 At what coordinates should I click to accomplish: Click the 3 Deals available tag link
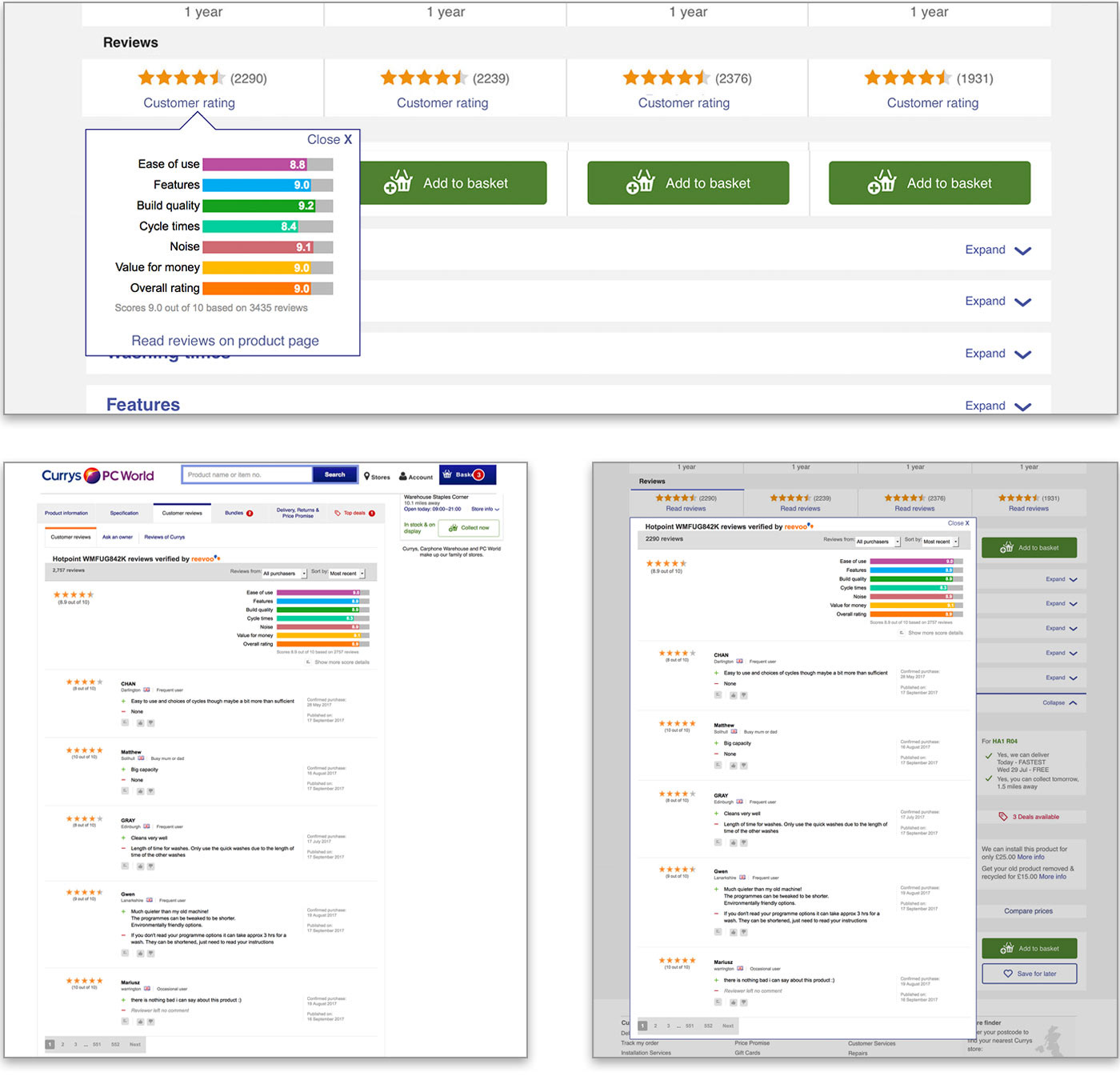coord(1030,817)
